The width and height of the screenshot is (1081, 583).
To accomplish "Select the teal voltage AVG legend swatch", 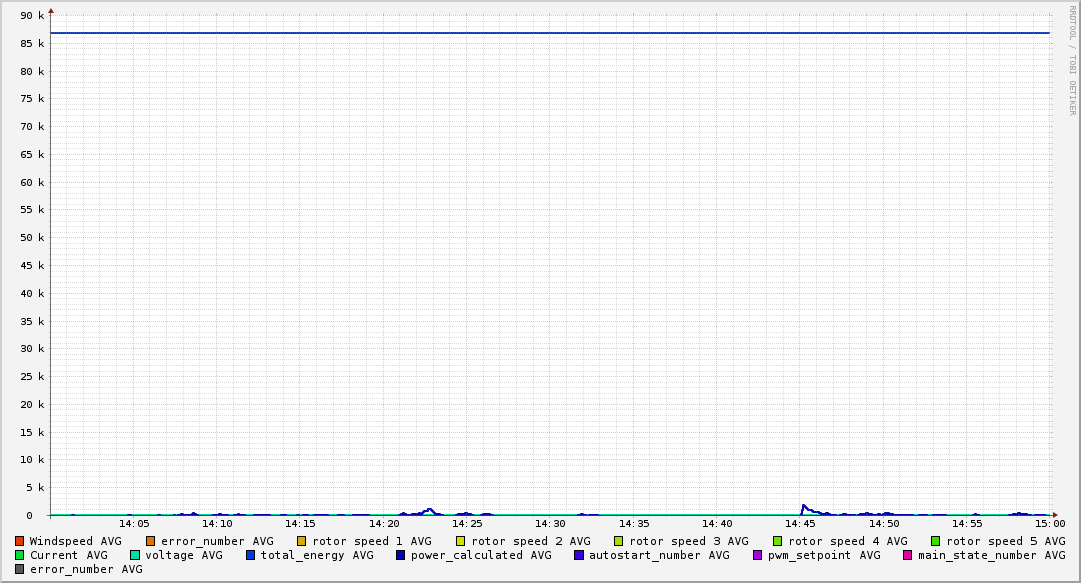I will (x=135, y=555).
